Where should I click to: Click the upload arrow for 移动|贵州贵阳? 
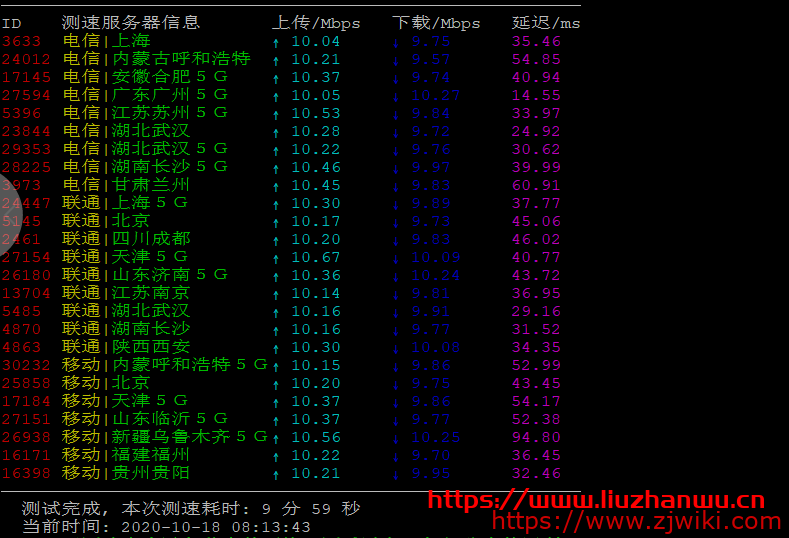pyautogui.click(x=276, y=474)
